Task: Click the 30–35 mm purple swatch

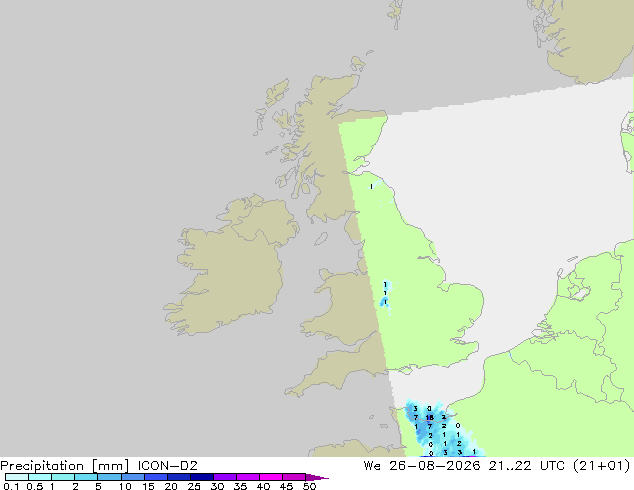Action: tap(224, 477)
